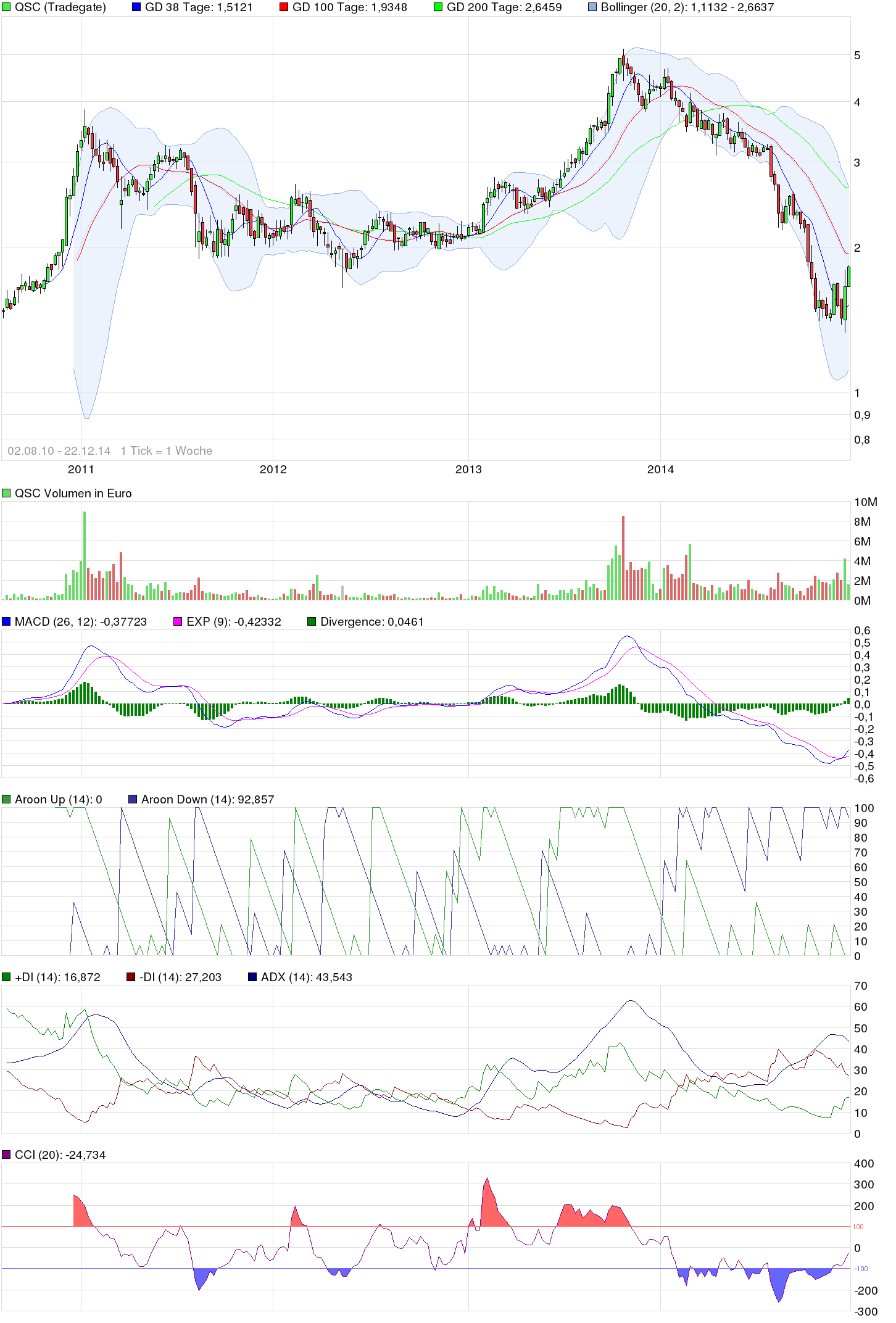Image resolution: width=896 pixels, height=1323 pixels.
Task: Select the '-DI (14): 27,203' label
Action: click(180, 977)
